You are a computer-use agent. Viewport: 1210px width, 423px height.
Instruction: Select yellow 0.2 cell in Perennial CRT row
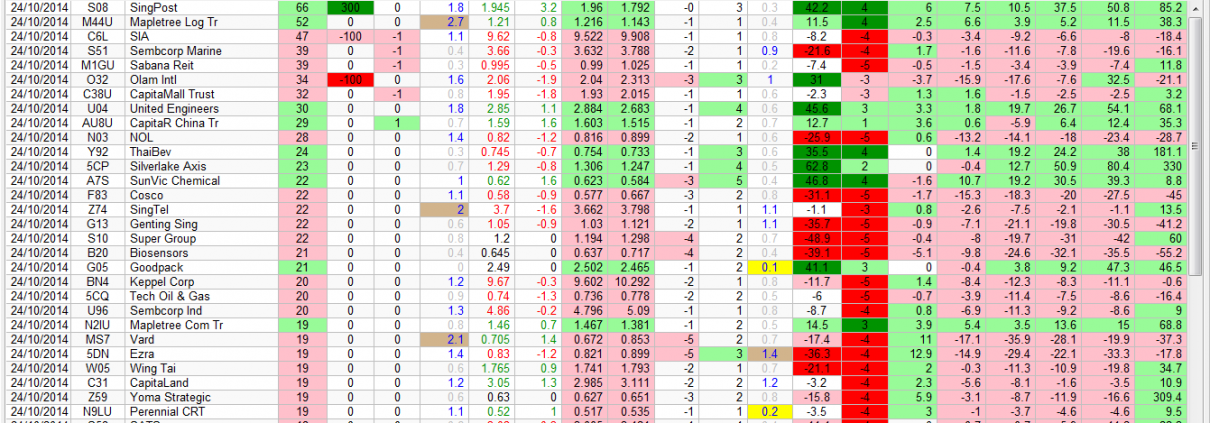[768, 411]
